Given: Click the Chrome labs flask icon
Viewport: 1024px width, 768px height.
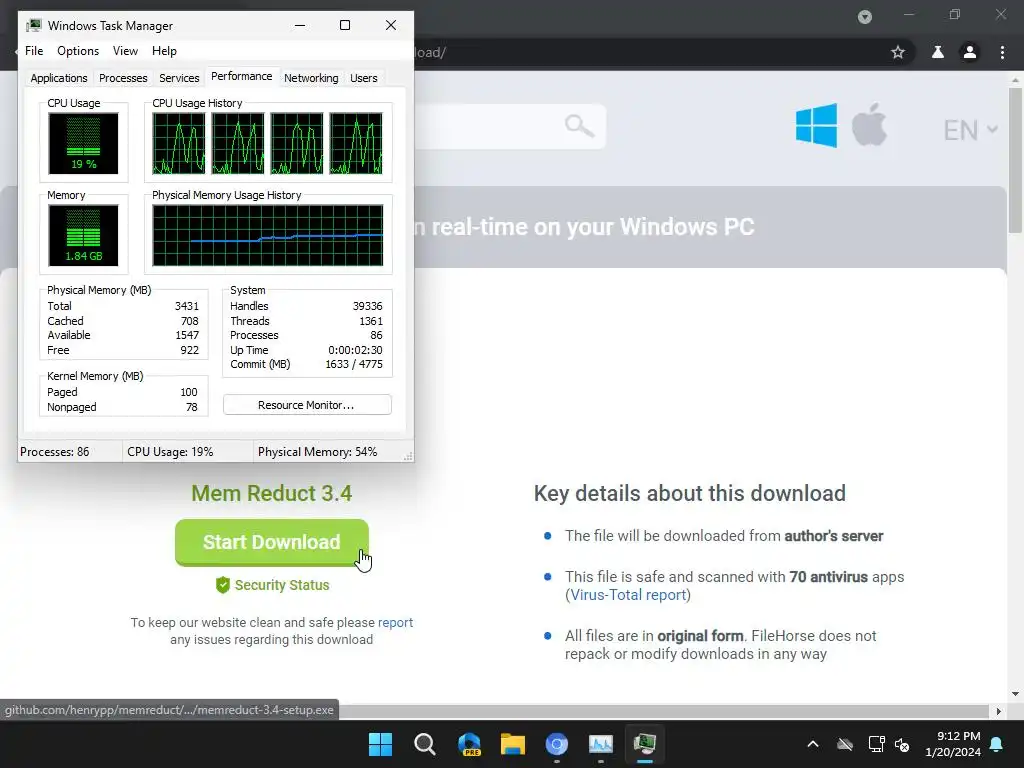Looking at the screenshot, I should coord(938,52).
